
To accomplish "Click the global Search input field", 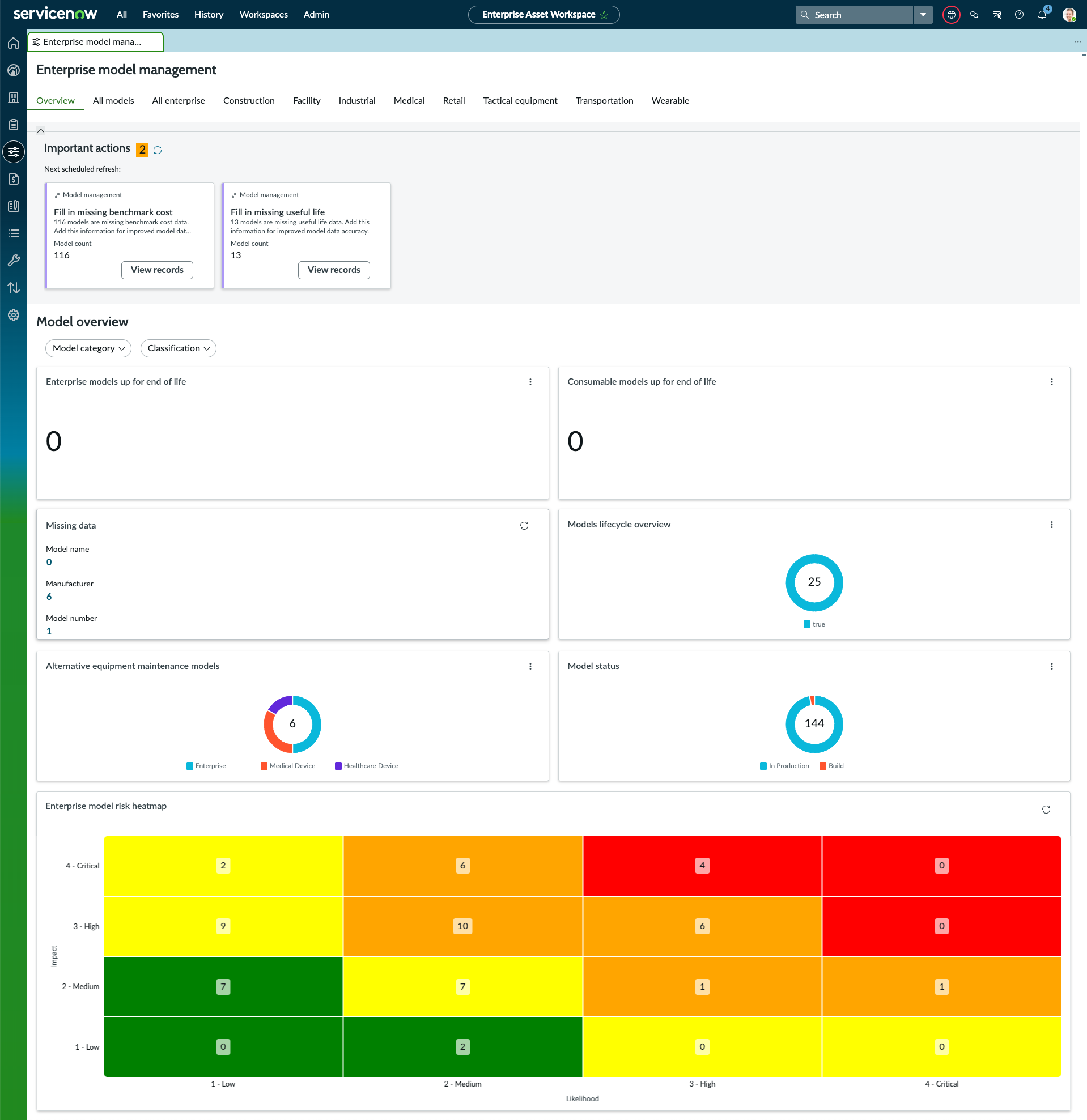I will click(855, 15).
